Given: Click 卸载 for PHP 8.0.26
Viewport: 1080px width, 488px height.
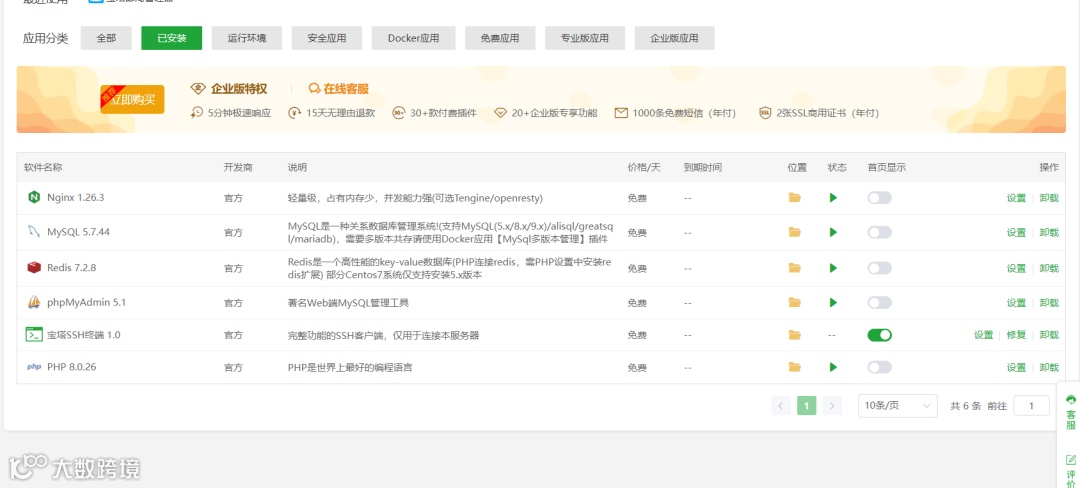Looking at the screenshot, I should (x=1049, y=368).
